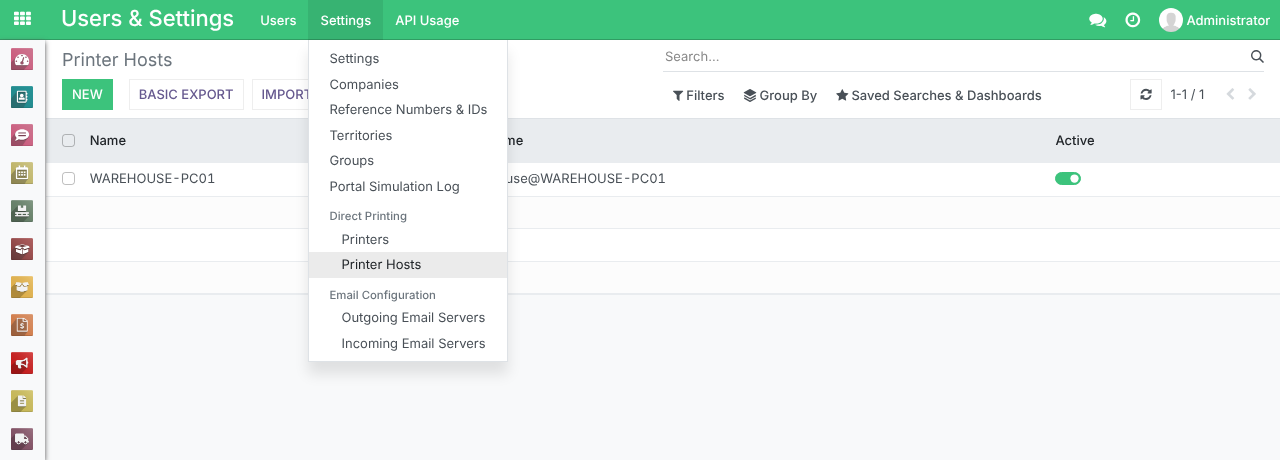Open the apps grid launcher

(22, 20)
